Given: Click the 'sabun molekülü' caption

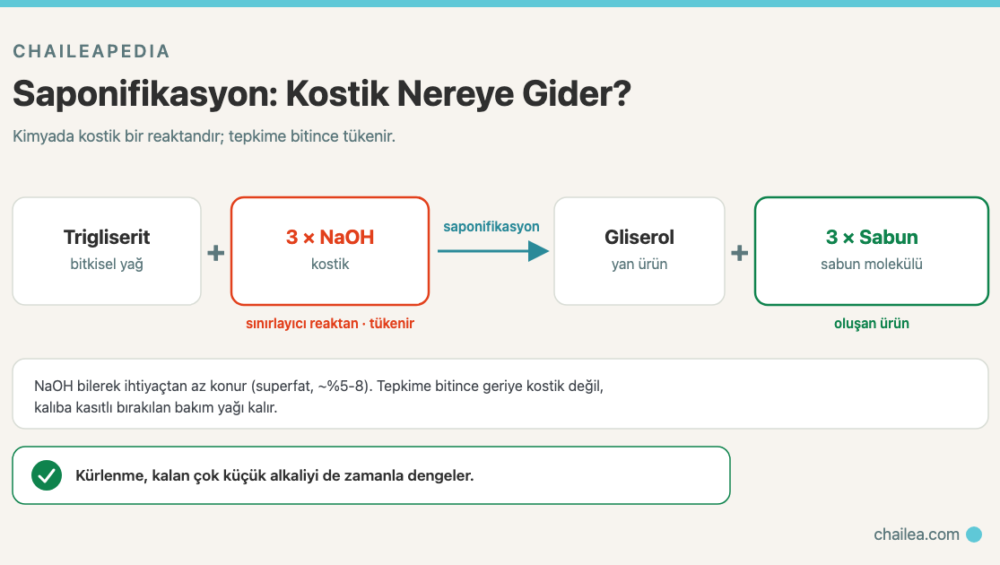Looking at the screenshot, I should coord(871,264).
